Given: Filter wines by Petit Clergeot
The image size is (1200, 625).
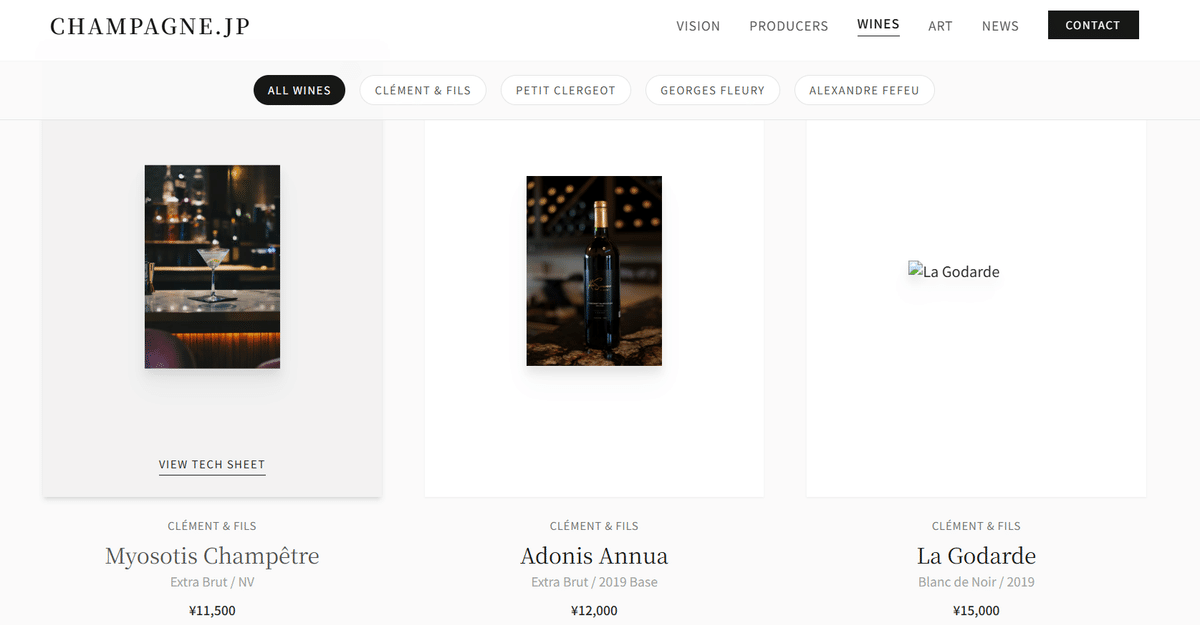Looking at the screenshot, I should point(566,90).
